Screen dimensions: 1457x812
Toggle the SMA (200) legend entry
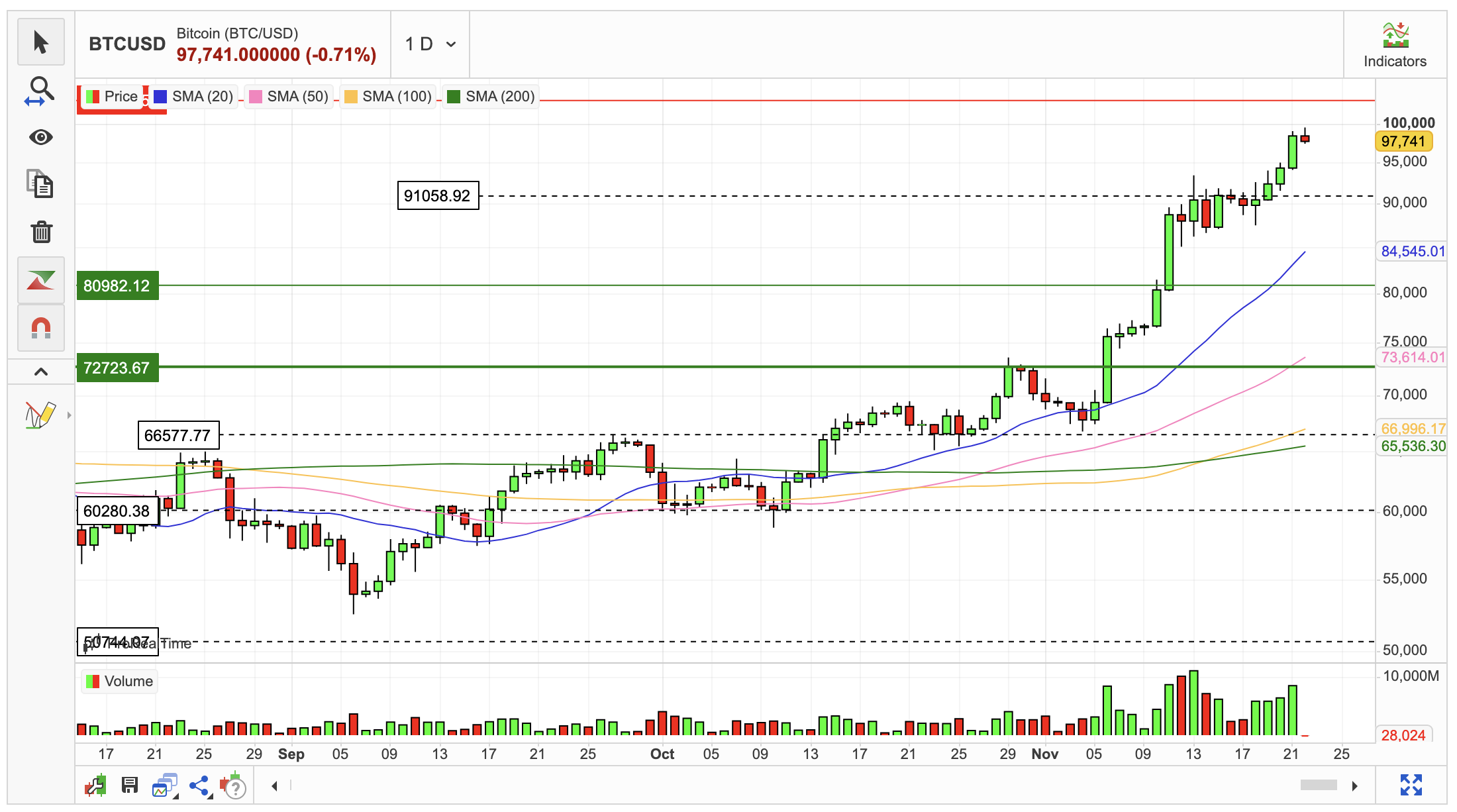pos(491,97)
